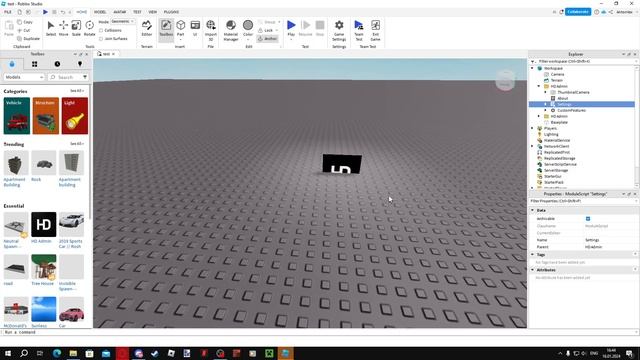Open the Vehicle category card

pos(17,116)
